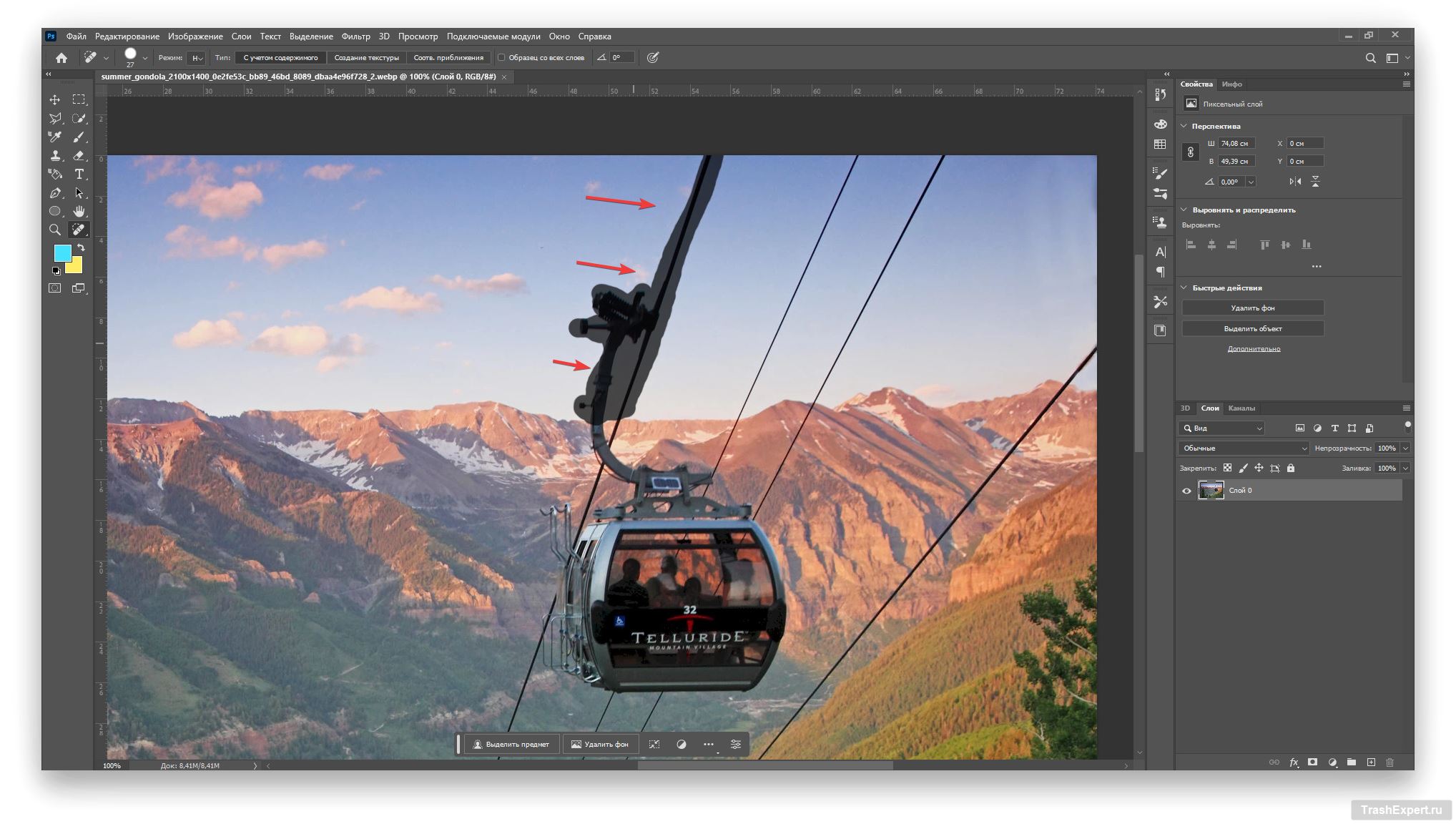The image size is (1456, 824).
Task: Open the Clone Source panel icon
Action: pyautogui.click(x=1160, y=222)
